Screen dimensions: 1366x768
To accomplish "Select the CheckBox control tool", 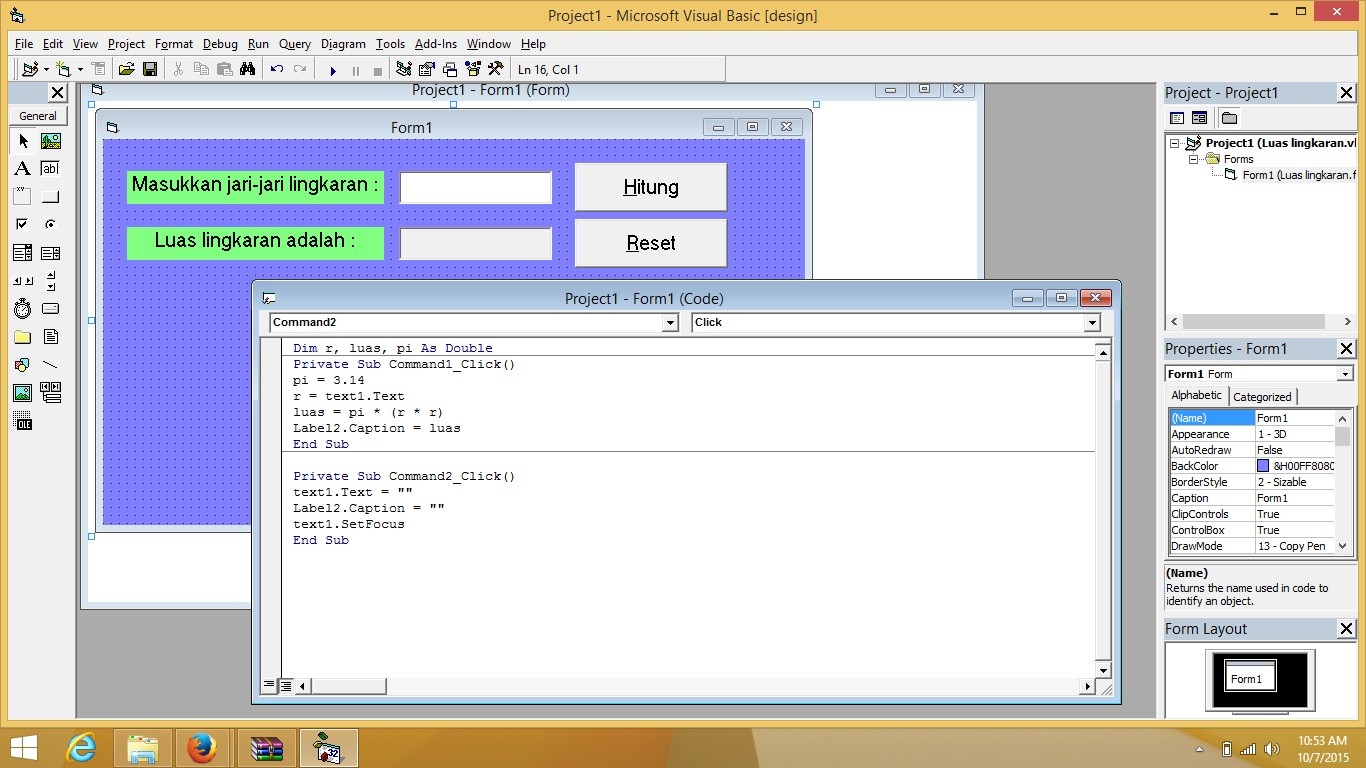I will pos(23,225).
